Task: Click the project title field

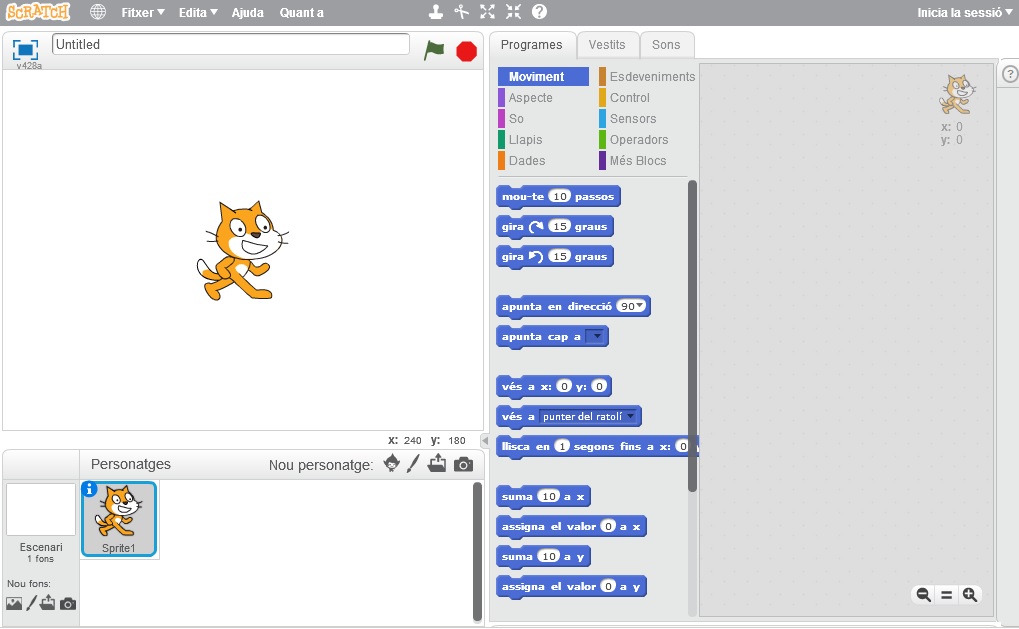Action: point(230,45)
